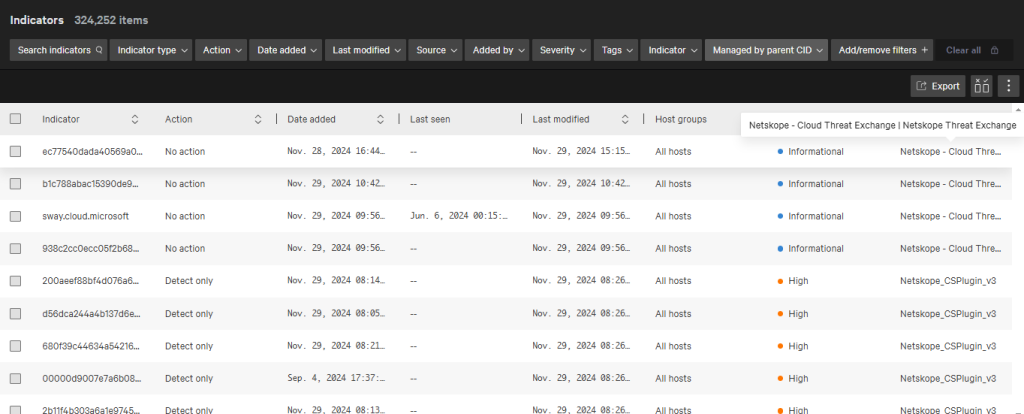Select checkbox for row 680f39c44634a54216
The height and width of the screenshot is (414, 1024).
pos(15,345)
